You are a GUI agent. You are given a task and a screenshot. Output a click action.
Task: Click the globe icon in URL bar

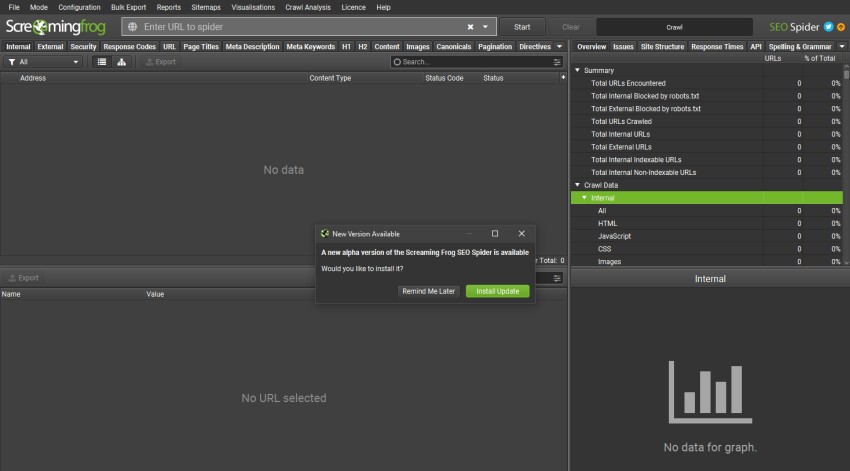132,27
